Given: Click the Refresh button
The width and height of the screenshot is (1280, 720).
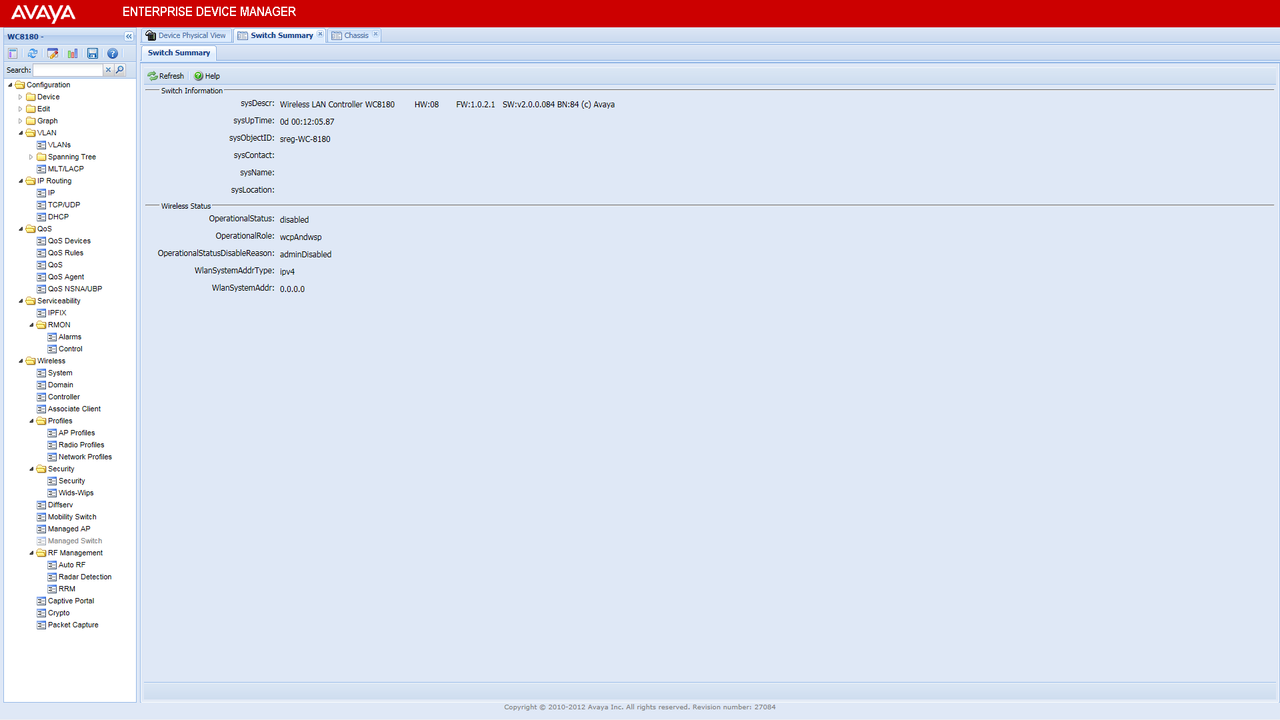Looking at the screenshot, I should (166, 76).
